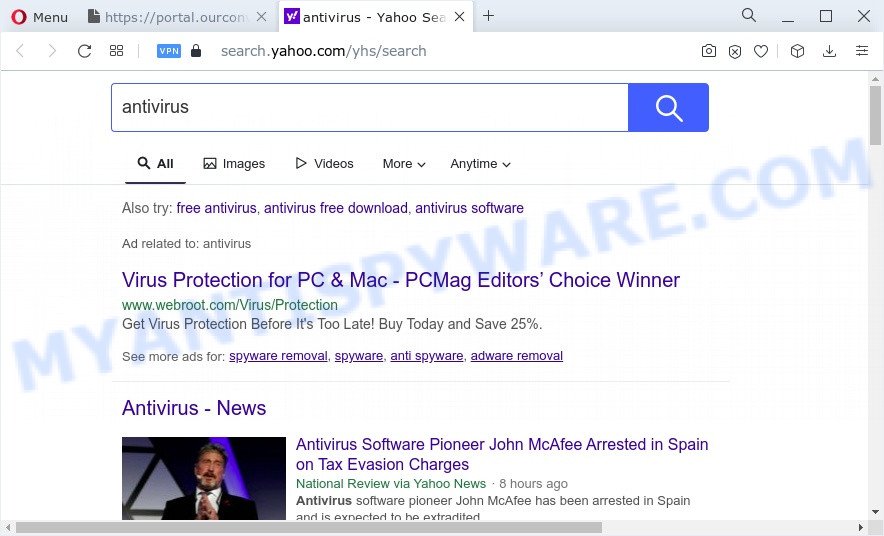The image size is (884, 536).
Task: Go forward with the forward arrow
Action: coord(52,51)
